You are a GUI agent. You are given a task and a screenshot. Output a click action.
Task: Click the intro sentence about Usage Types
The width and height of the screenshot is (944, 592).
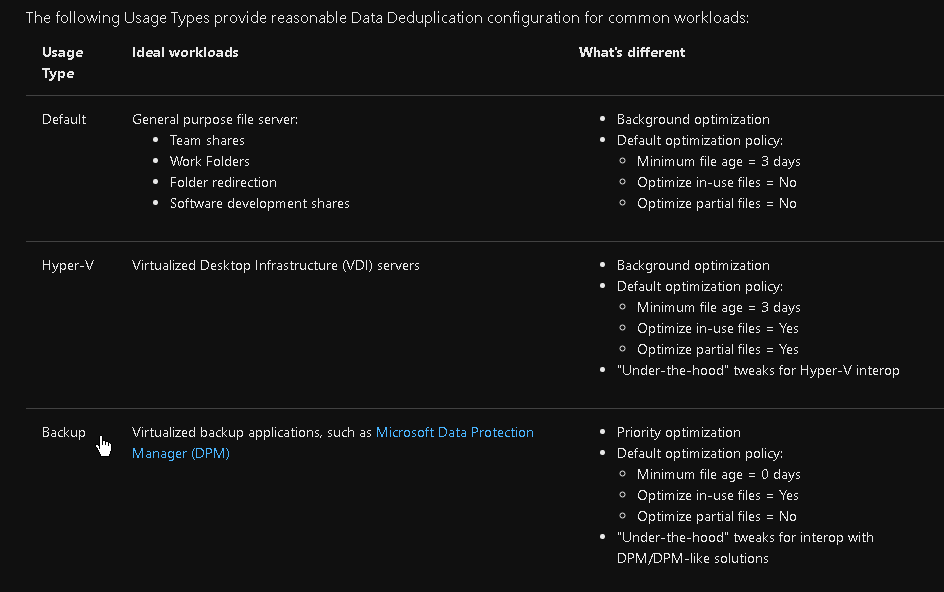point(386,17)
